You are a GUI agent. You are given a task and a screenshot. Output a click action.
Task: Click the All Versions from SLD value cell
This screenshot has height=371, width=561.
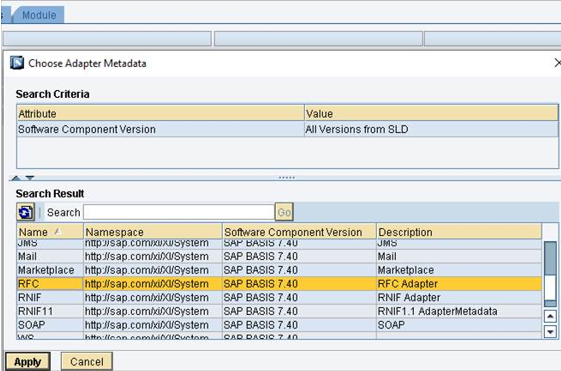point(431,129)
